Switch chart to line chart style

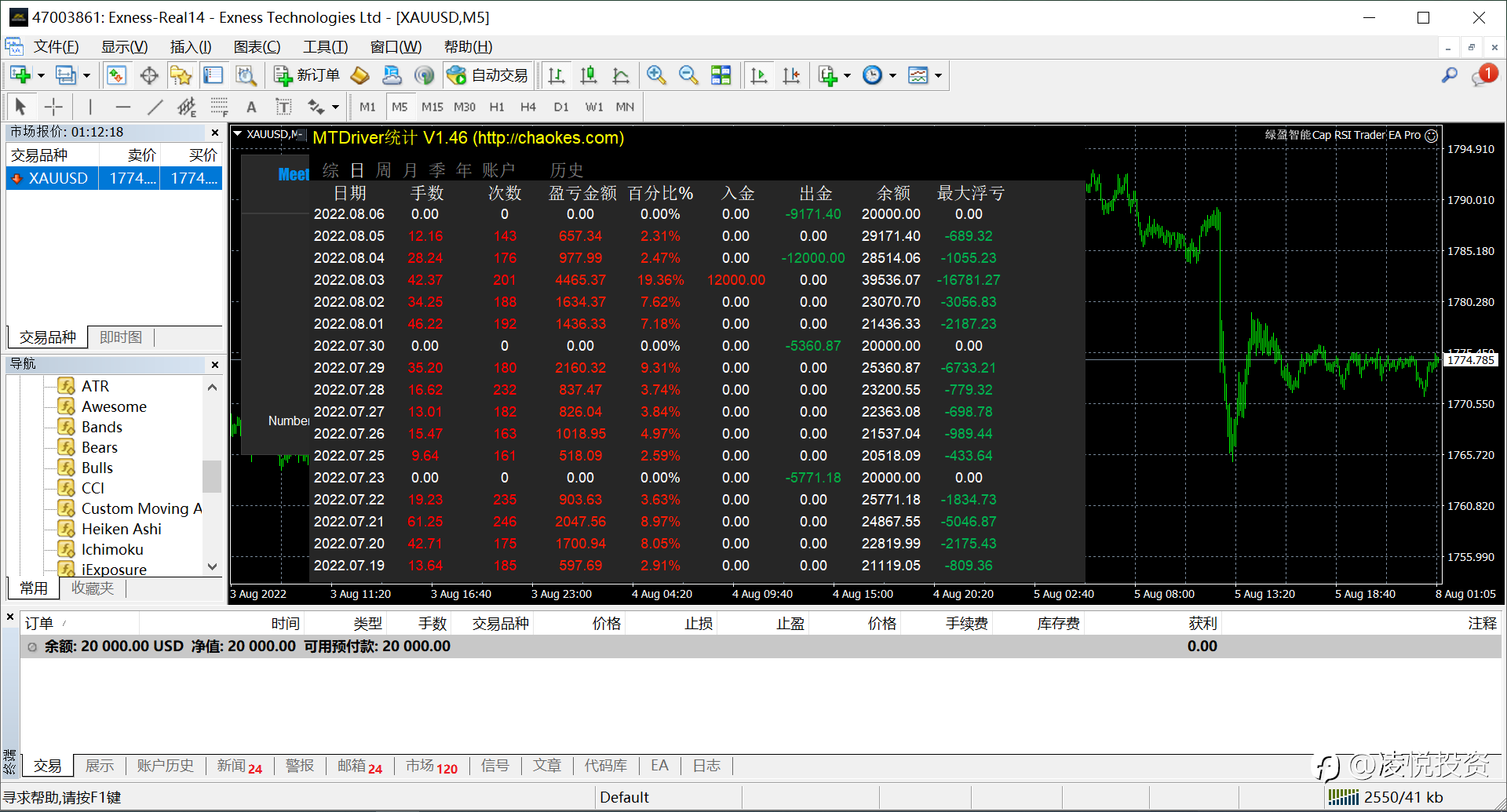[621, 75]
